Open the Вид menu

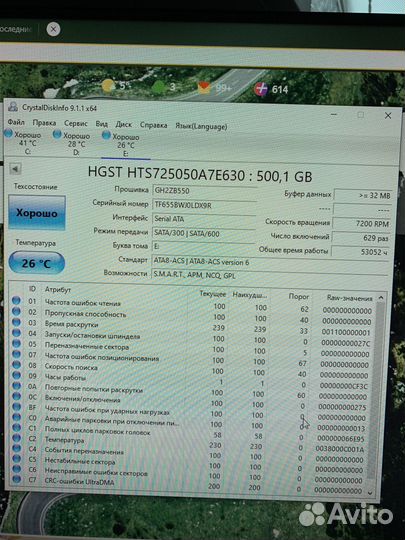coord(102,124)
